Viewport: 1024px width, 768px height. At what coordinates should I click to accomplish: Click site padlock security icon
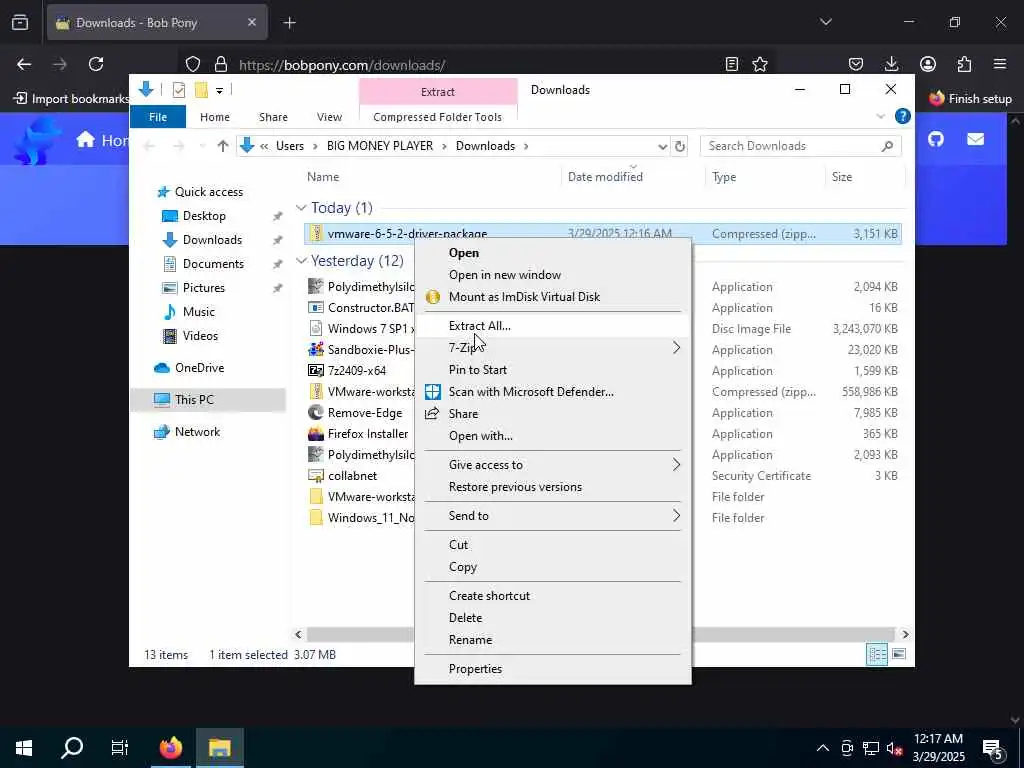tap(221, 64)
